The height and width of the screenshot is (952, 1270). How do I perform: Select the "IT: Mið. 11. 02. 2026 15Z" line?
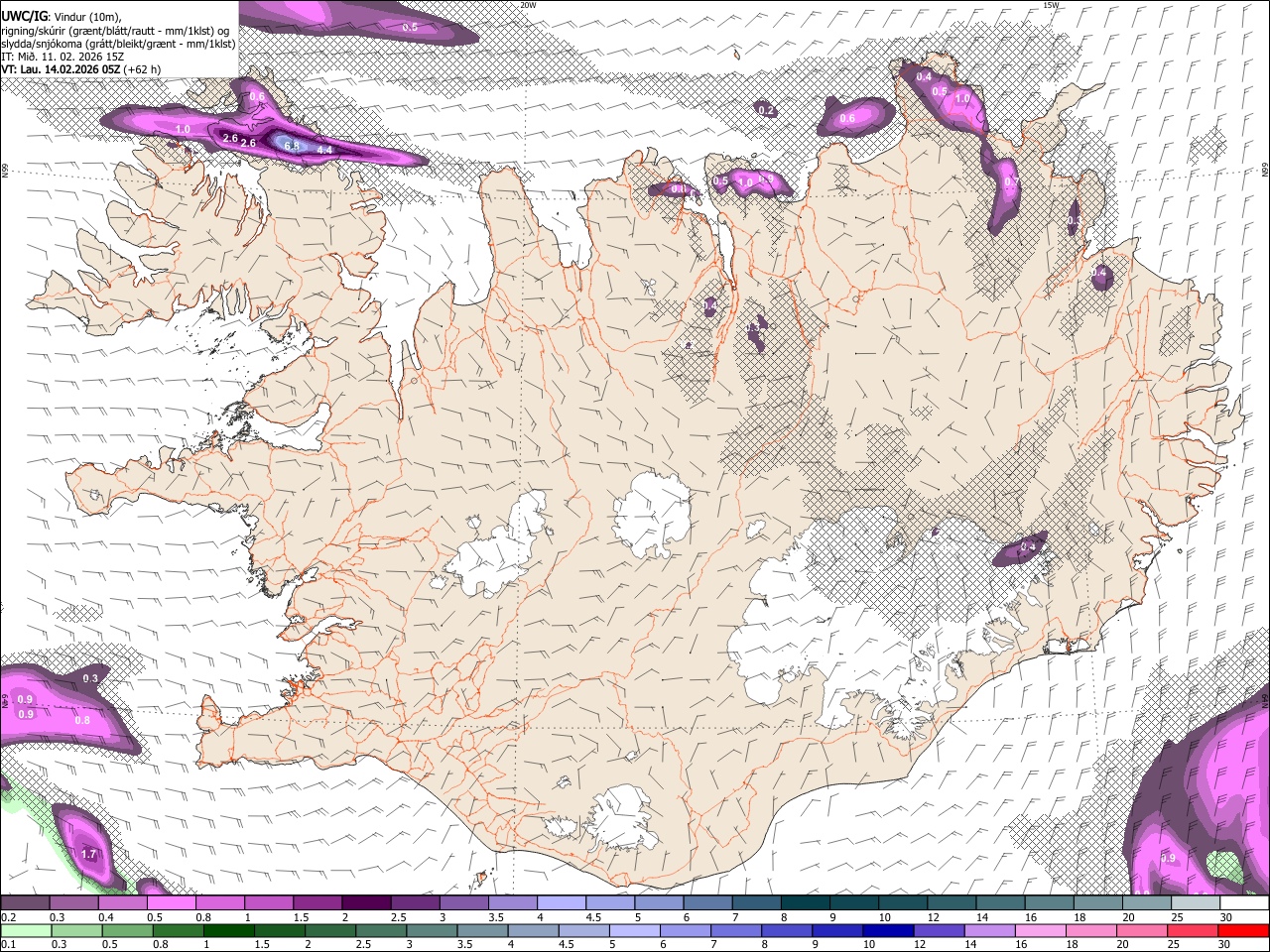[x=63, y=57]
